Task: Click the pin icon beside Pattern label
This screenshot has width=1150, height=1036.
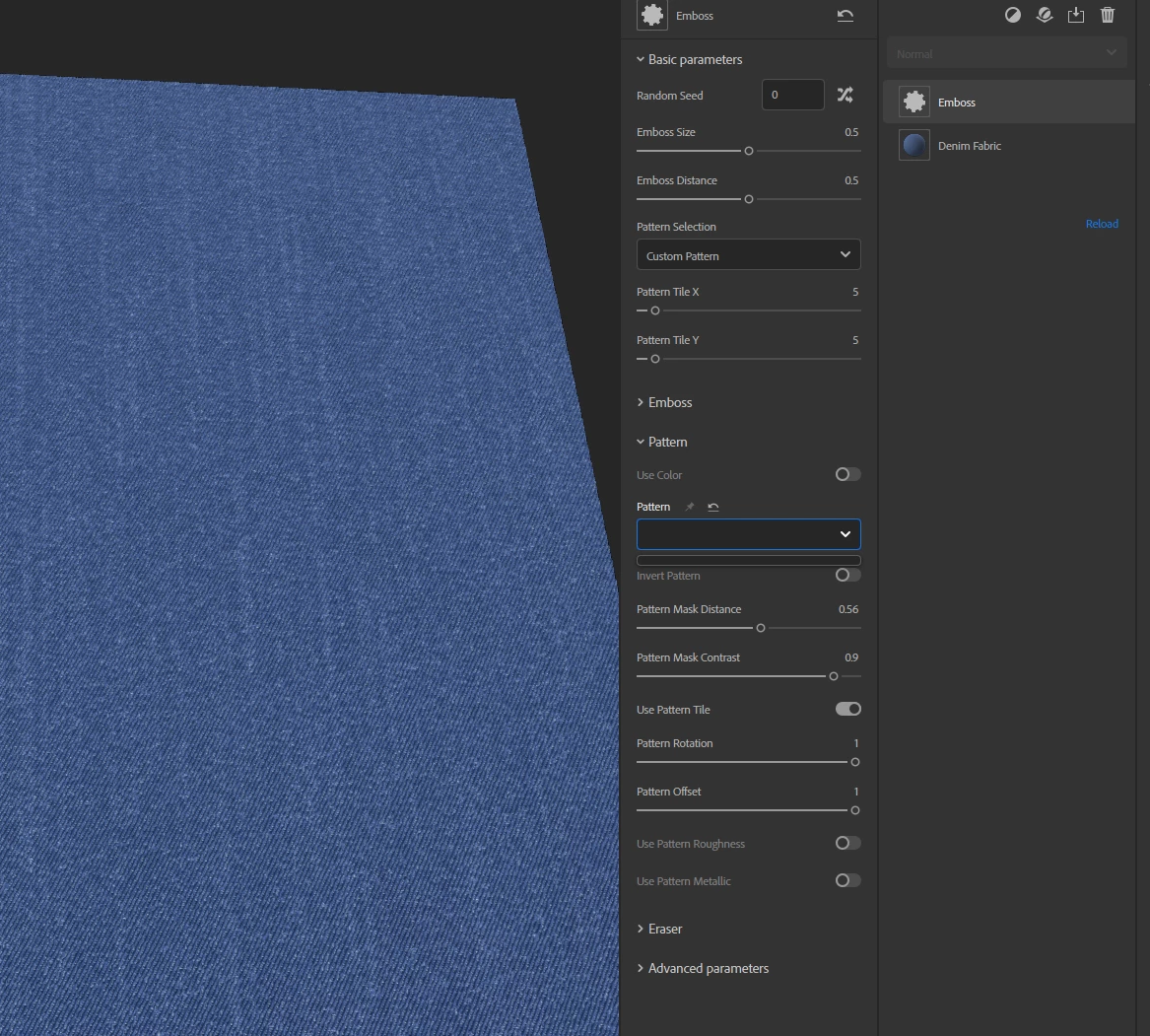Action: (689, 507)
